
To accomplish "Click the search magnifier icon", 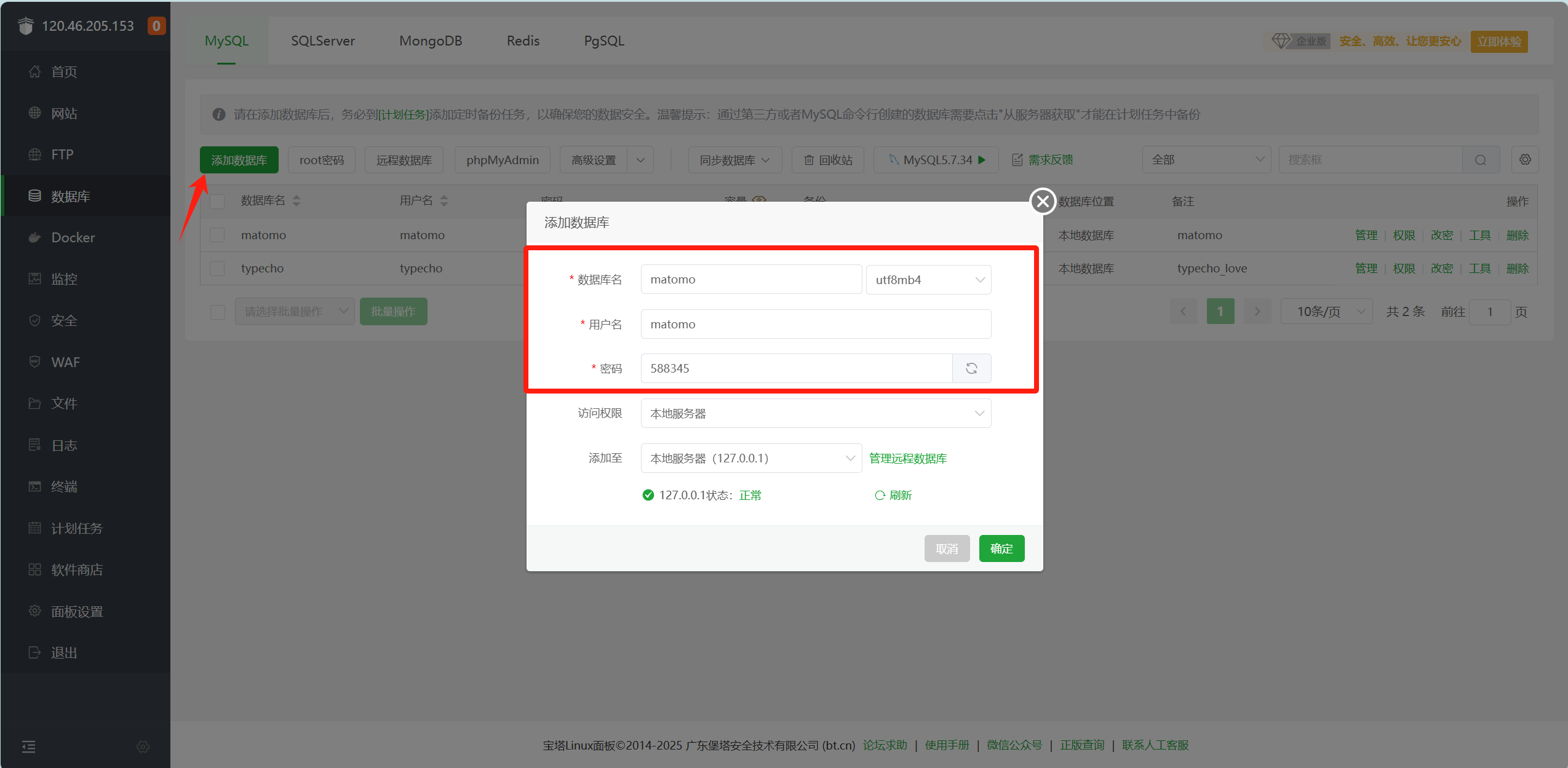I will [x=1481, y=160].
